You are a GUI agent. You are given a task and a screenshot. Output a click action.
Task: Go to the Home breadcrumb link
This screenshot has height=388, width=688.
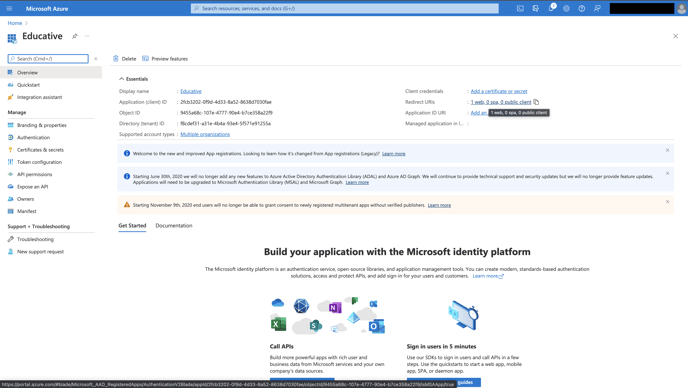click(14, 23)
